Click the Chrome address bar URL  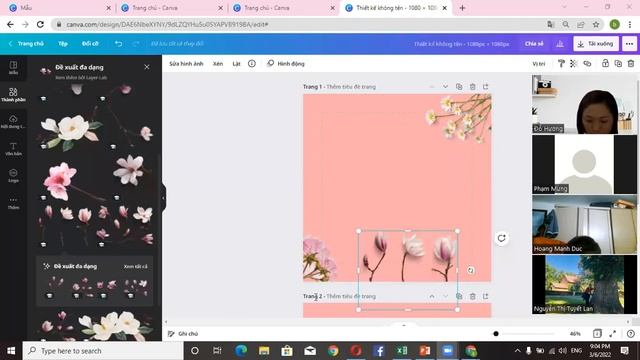point(167,24)
